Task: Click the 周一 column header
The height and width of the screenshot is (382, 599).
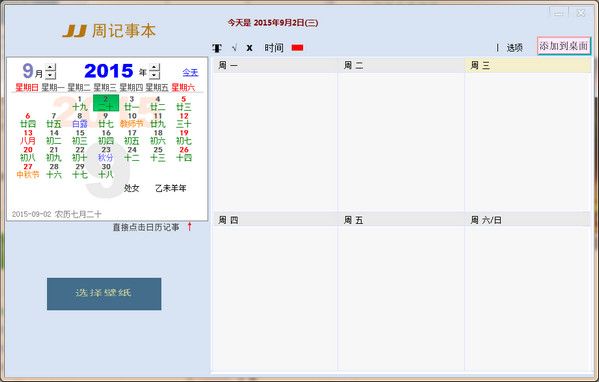Action: pyautogui.click(x=275, y=65)
